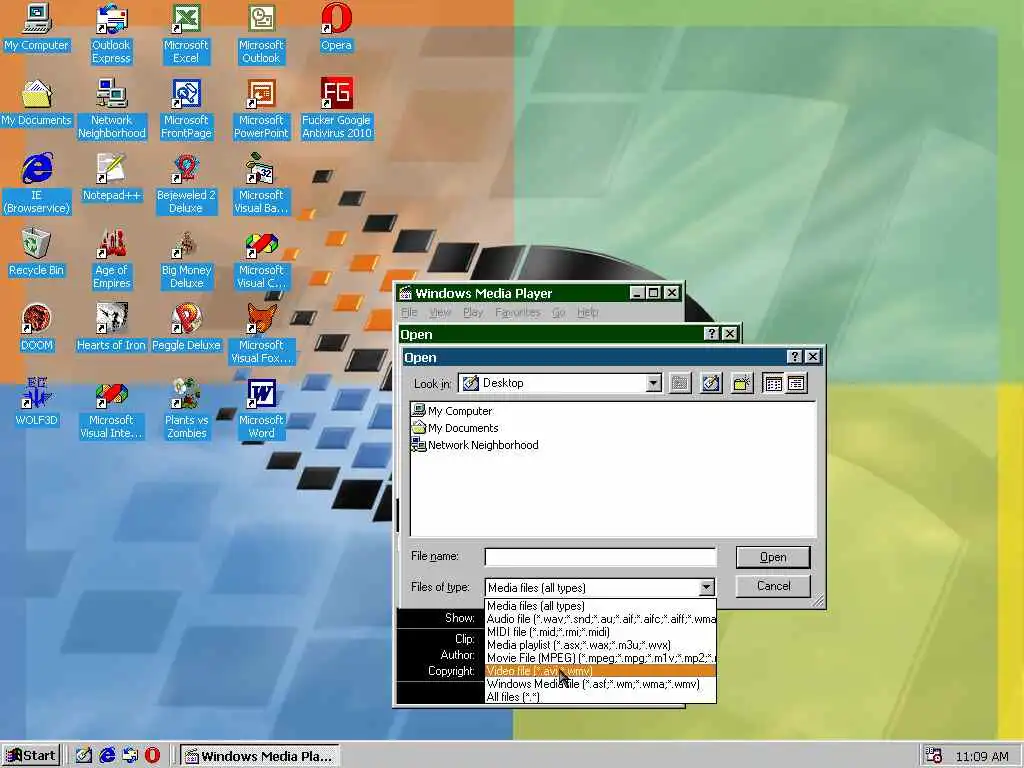Switch to Details view in Open dialog
The image size is (1024, 768).
(x=795, y=383)
